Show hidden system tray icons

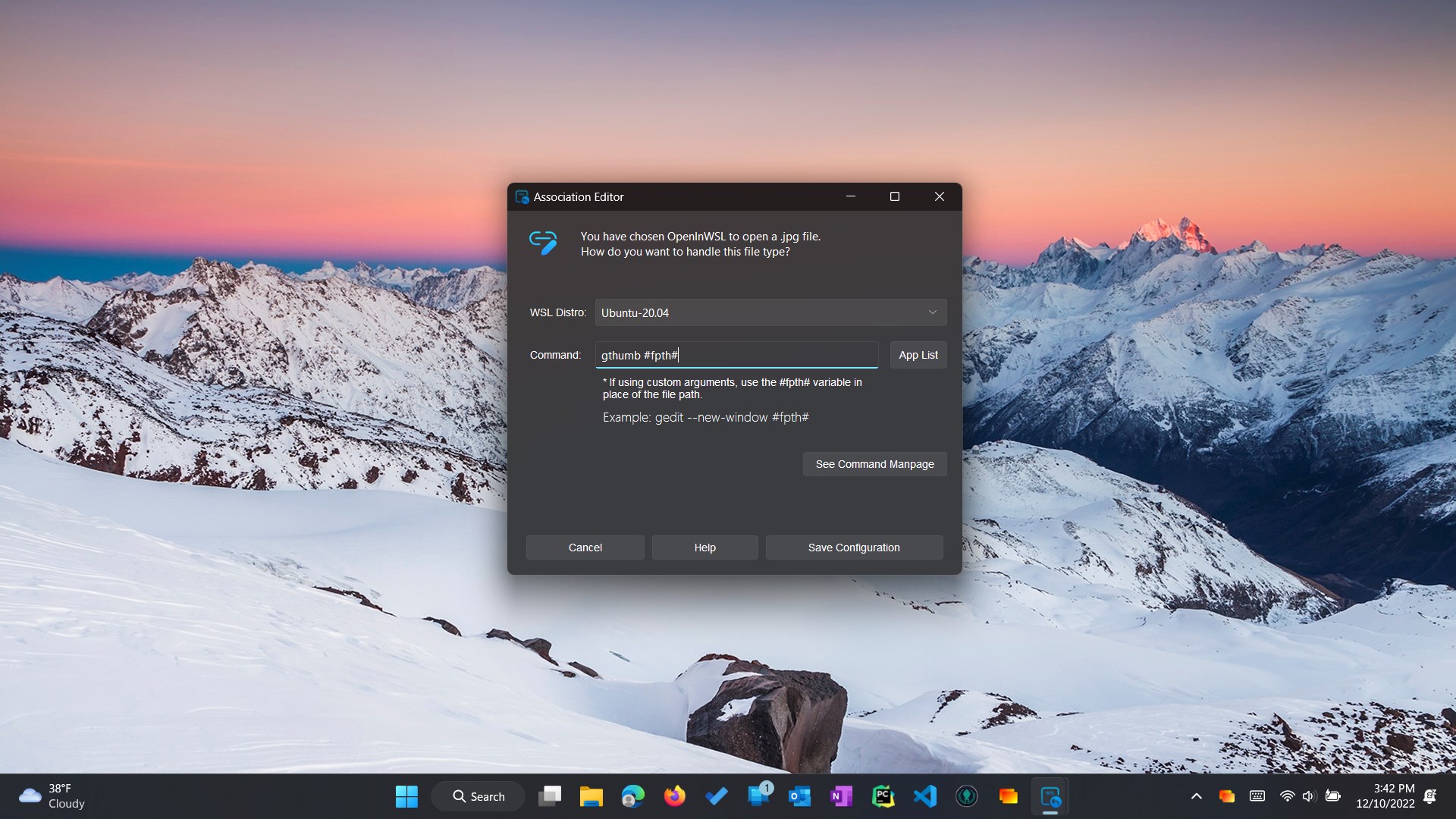click(x=1196, y=796)
